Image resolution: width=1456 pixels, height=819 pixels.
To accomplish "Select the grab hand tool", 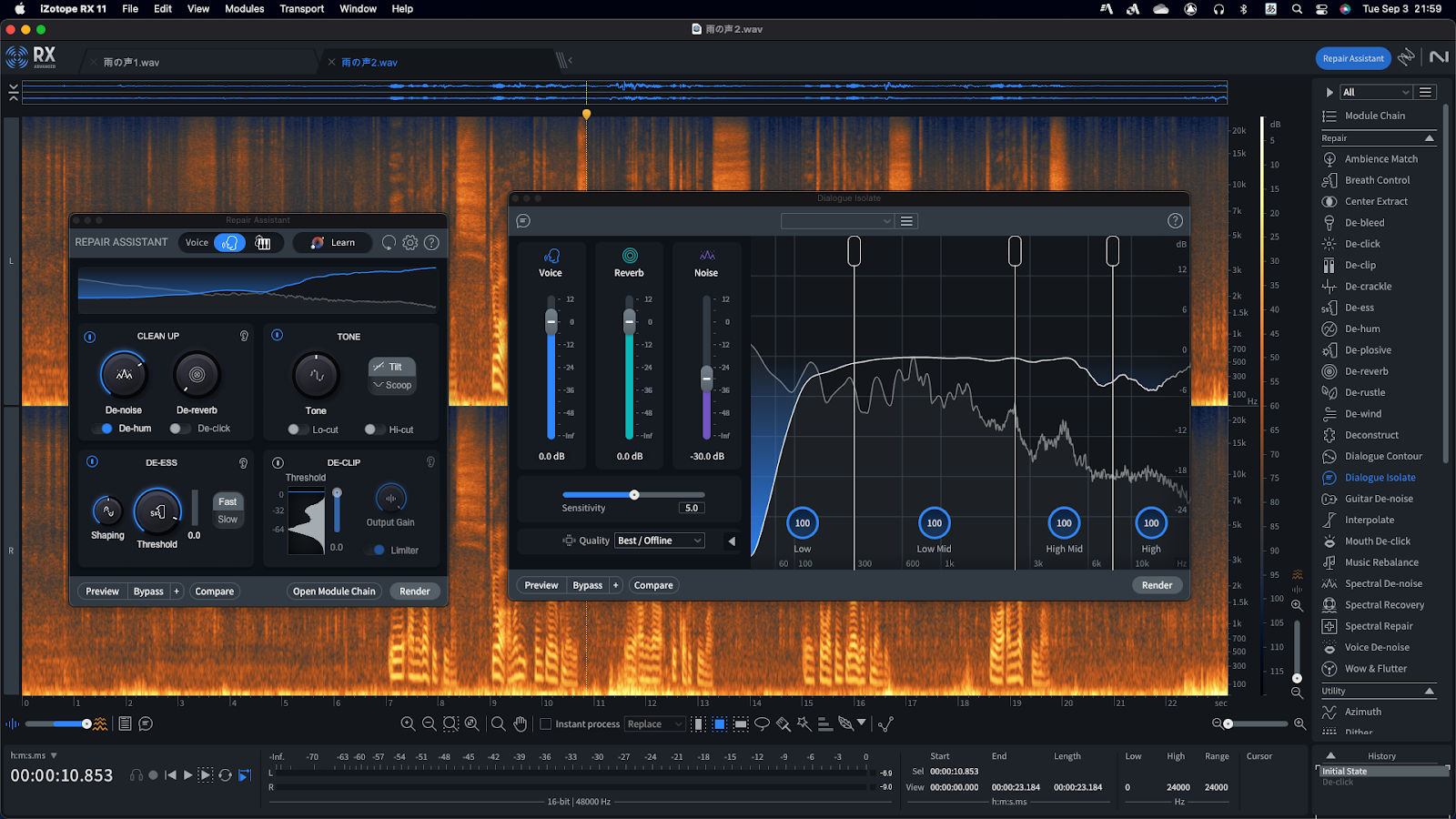I will 520,724.
